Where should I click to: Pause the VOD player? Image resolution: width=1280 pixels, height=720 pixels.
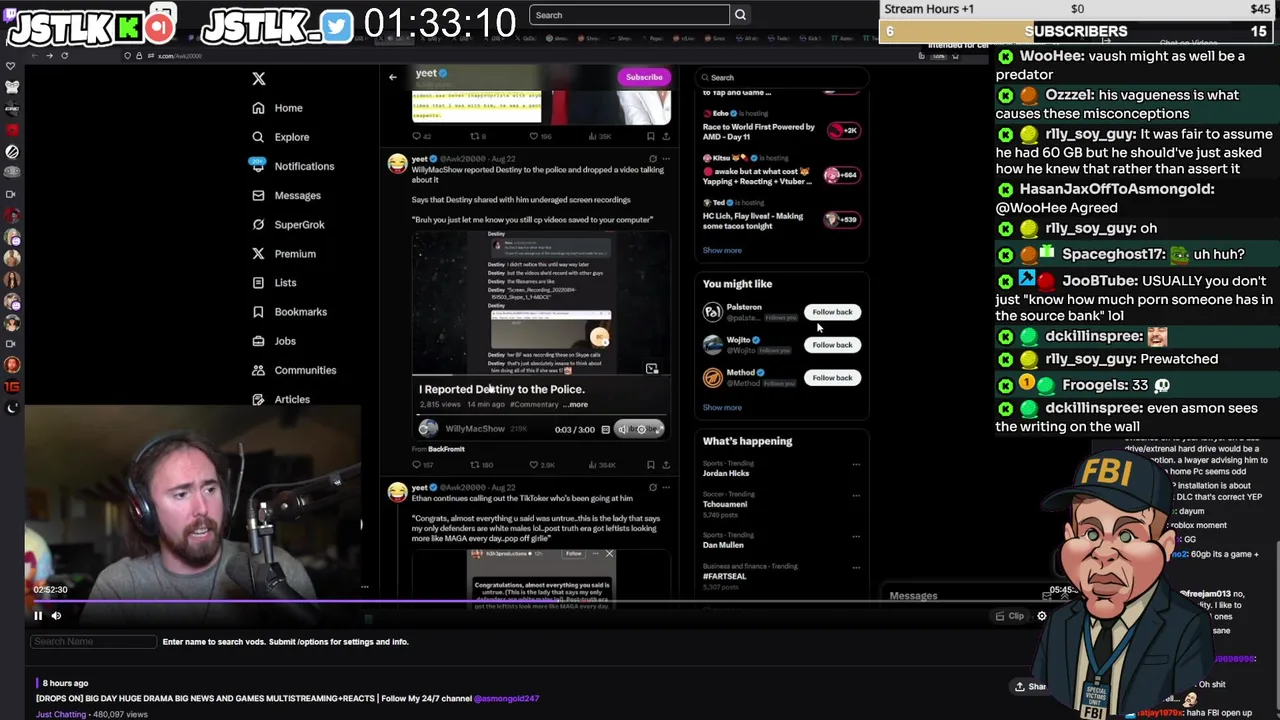(38, 616)
